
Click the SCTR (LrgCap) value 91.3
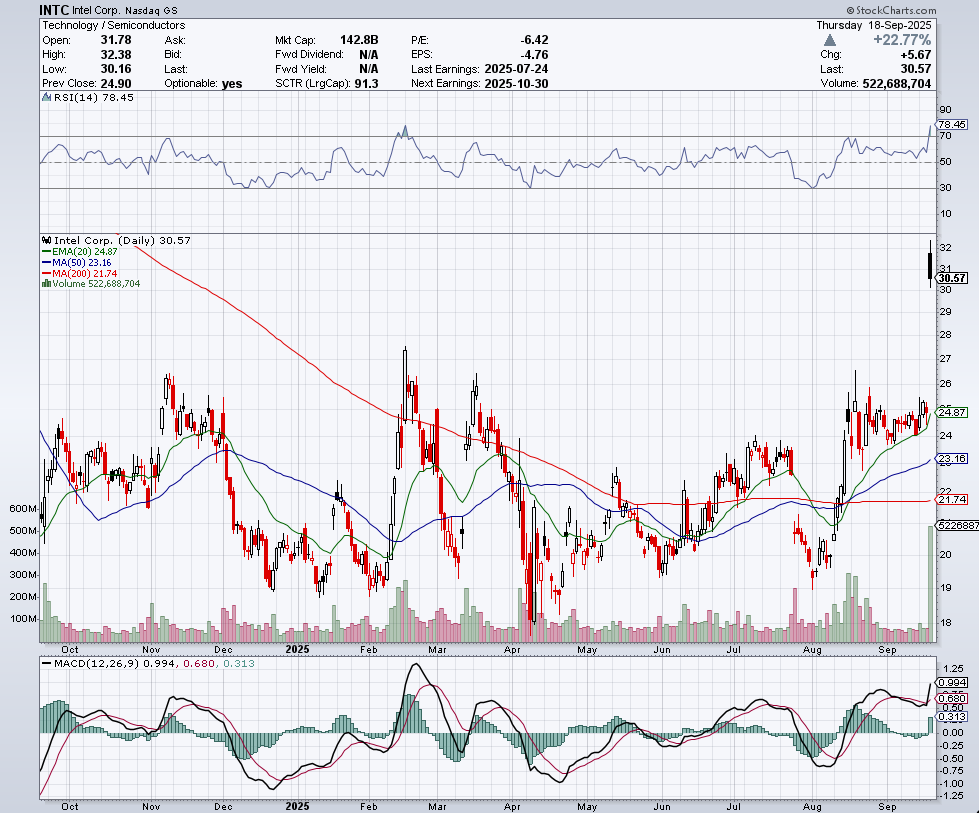367,84
